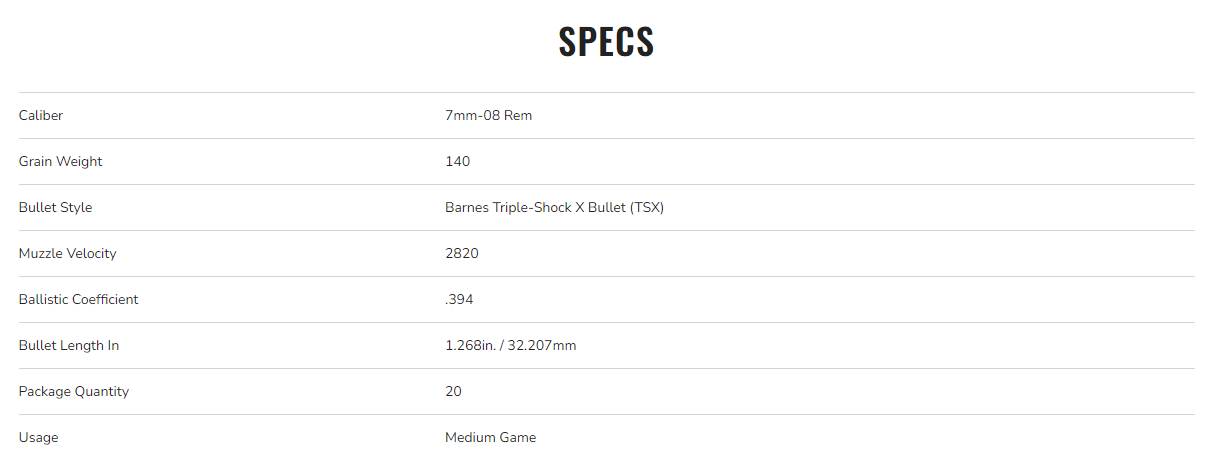Select the .394 ballistic coefficient value
Screen dimensions: 1220x471
pyautogui.click(x=460, y=300)
